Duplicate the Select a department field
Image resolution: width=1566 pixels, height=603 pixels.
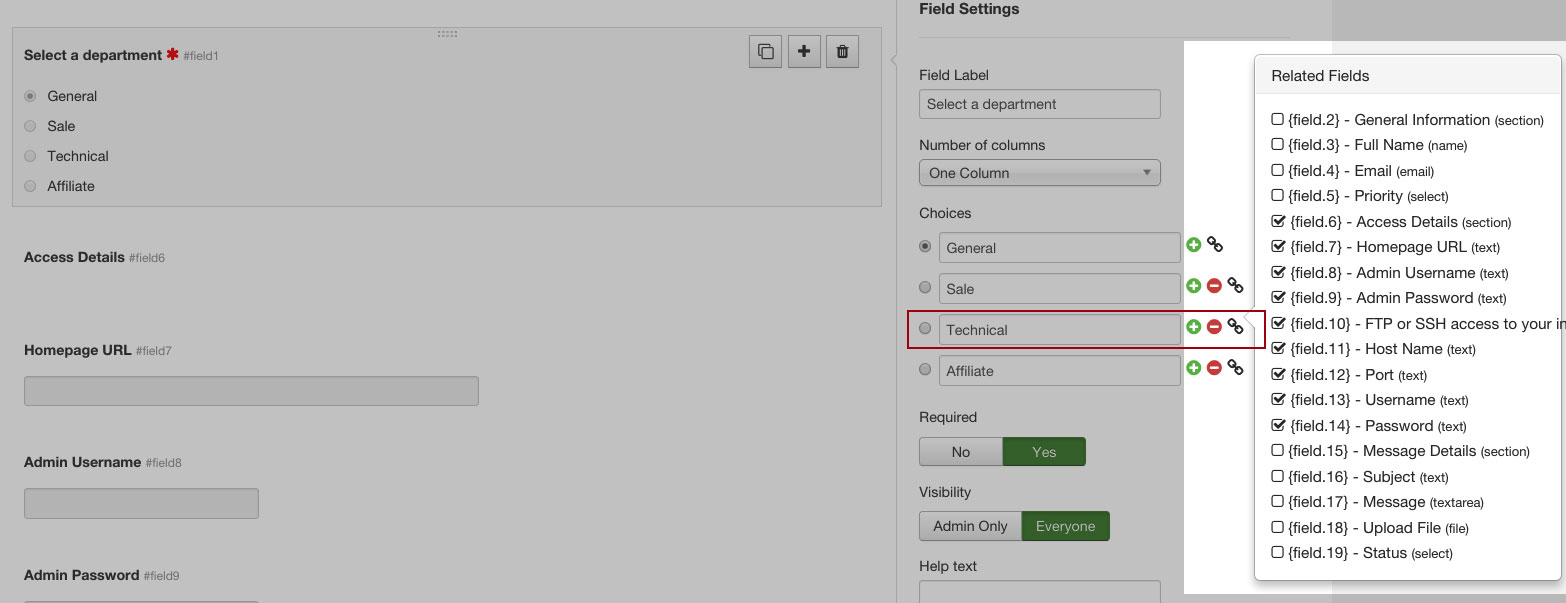765,51
